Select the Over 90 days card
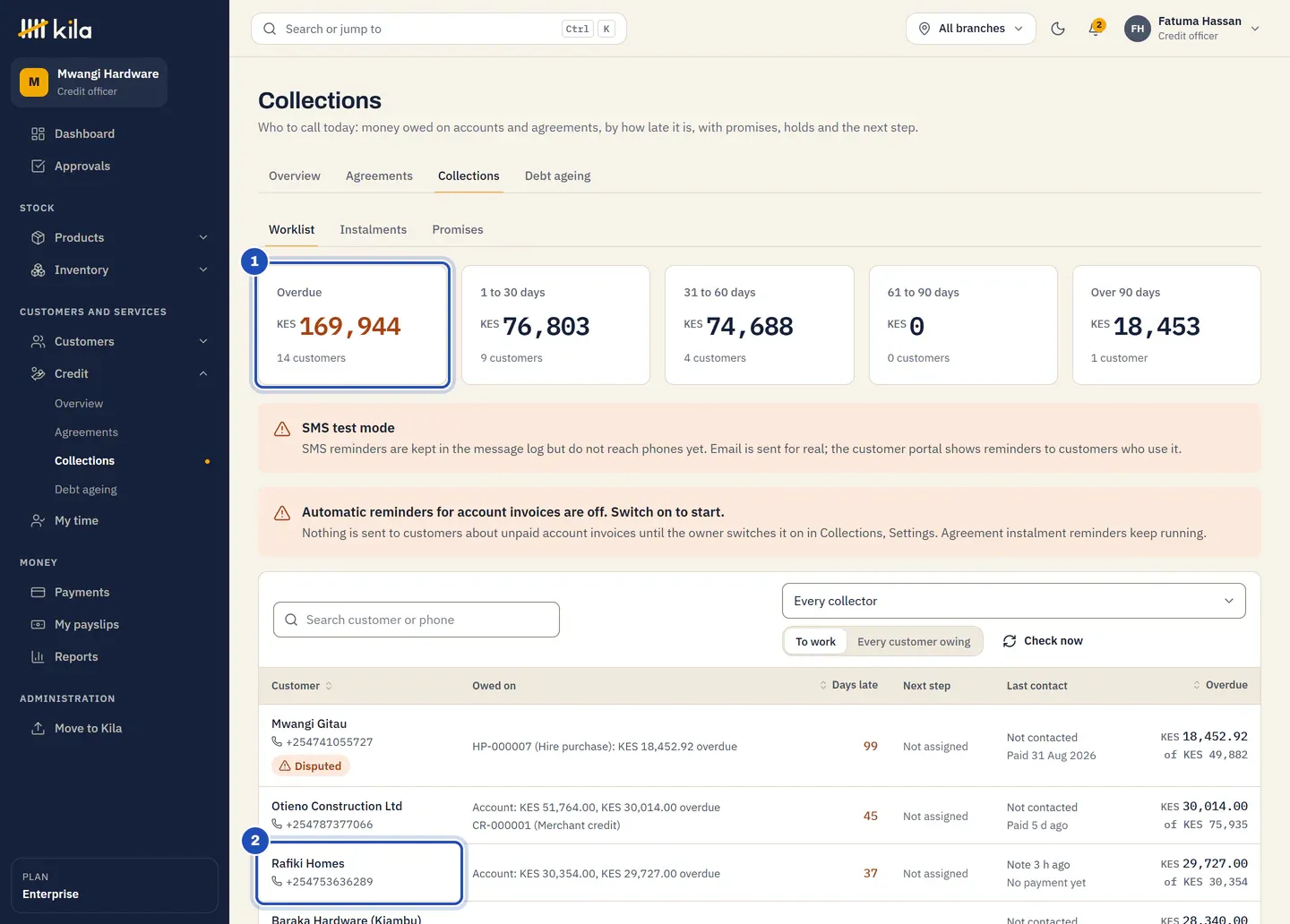 pos(1166,325)
